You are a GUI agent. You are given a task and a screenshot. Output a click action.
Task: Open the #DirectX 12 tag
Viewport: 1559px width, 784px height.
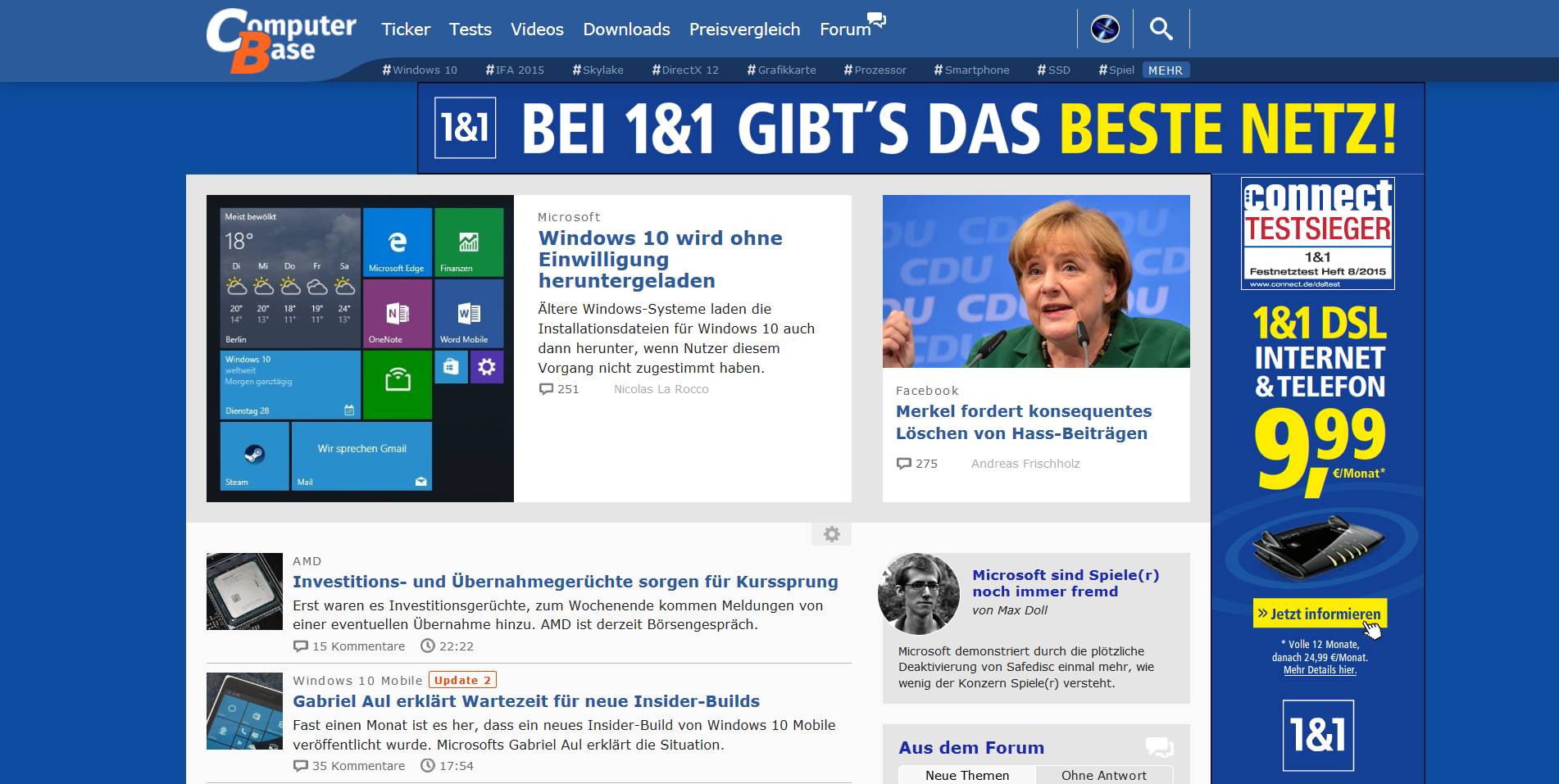click(x=685, y=70)
